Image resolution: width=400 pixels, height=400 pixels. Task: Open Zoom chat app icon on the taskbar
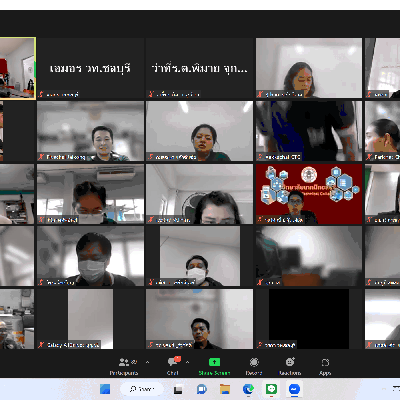point(201,389)
